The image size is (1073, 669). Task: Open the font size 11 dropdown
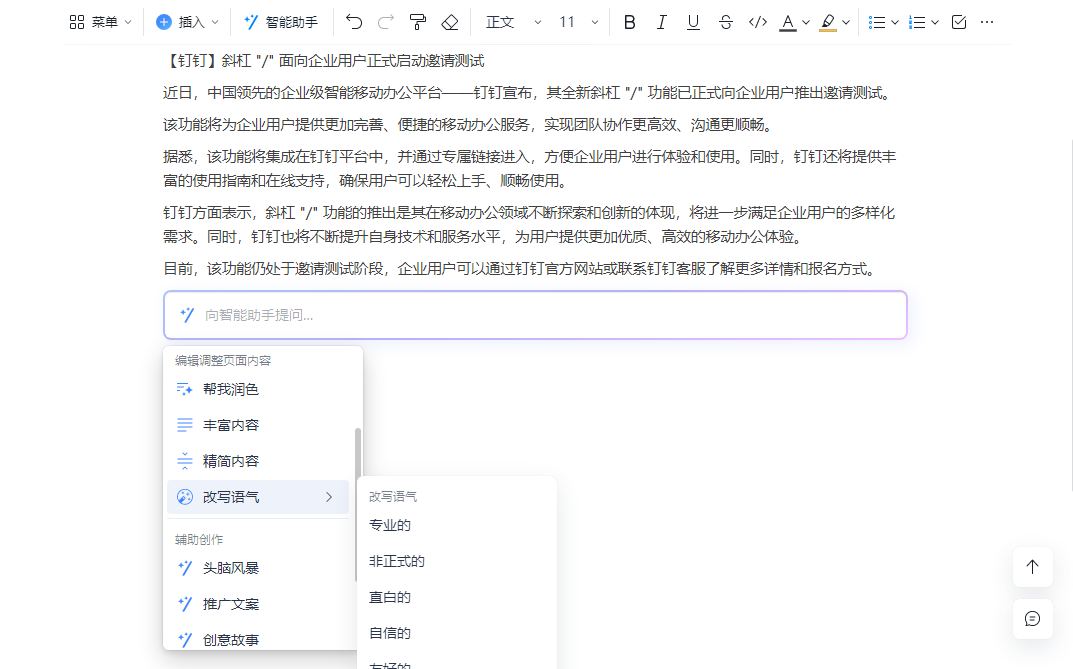(x=579, y=22)
